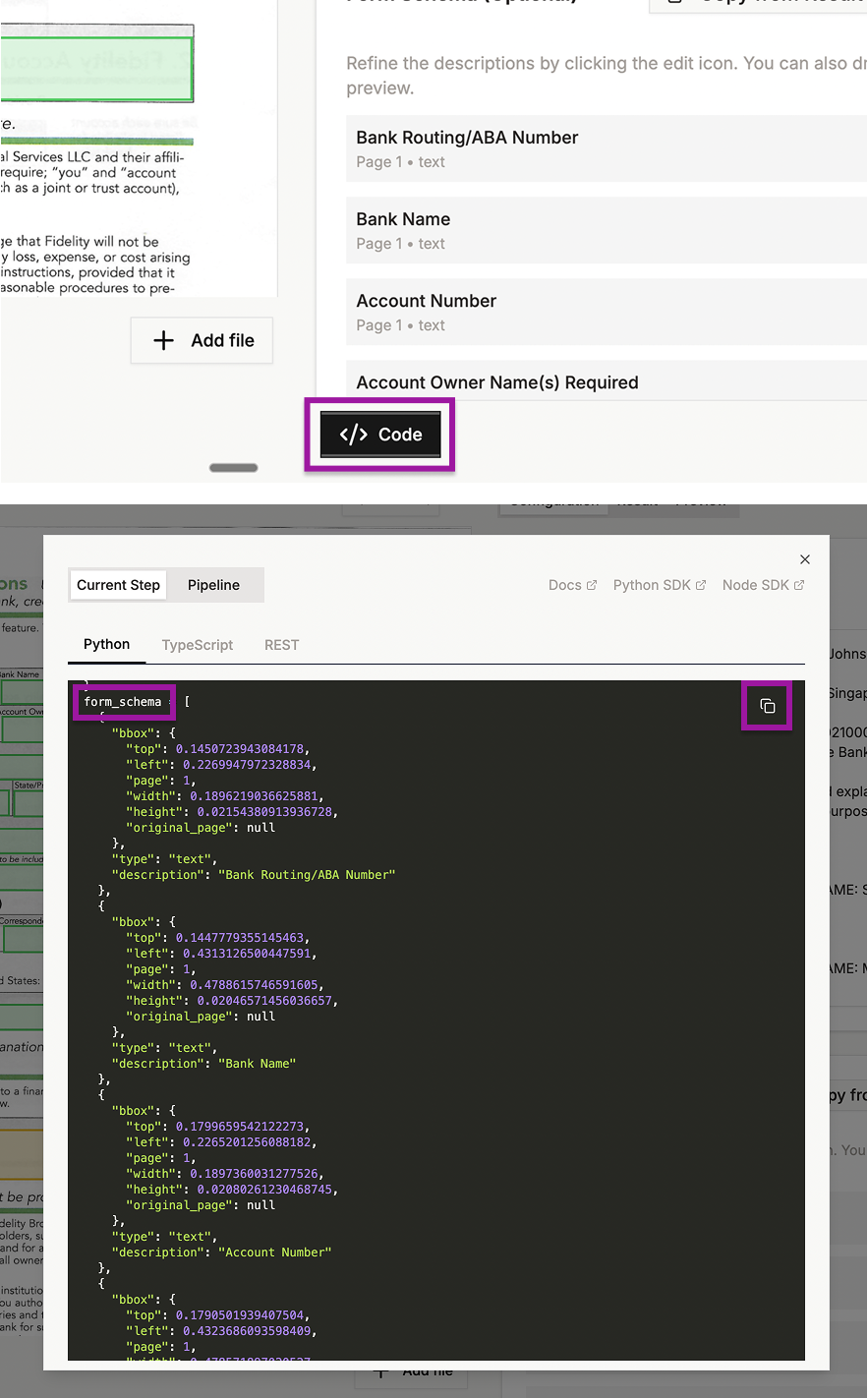Click the height value 0.02154380913936728
868x1398 pixels.
pos(264,812)
